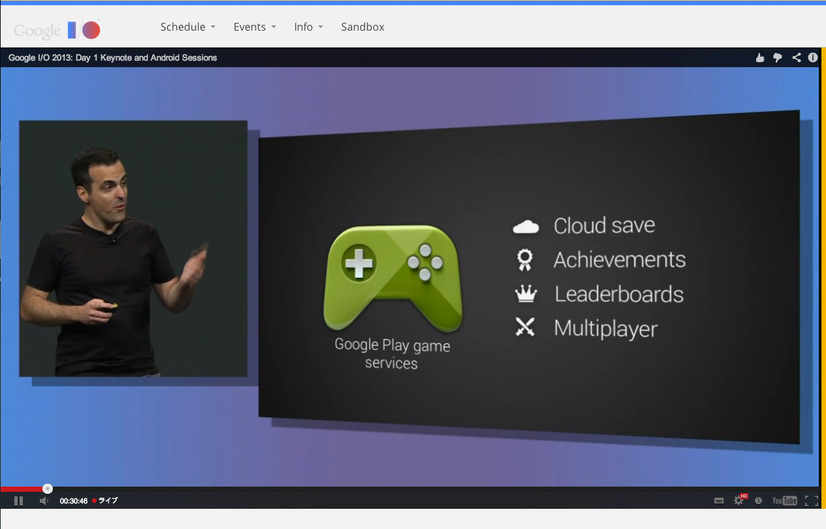Click the 'Cloud save' text on the slide
The height and width of the screenshot is (529, 826).
click(x=604, y=226)
